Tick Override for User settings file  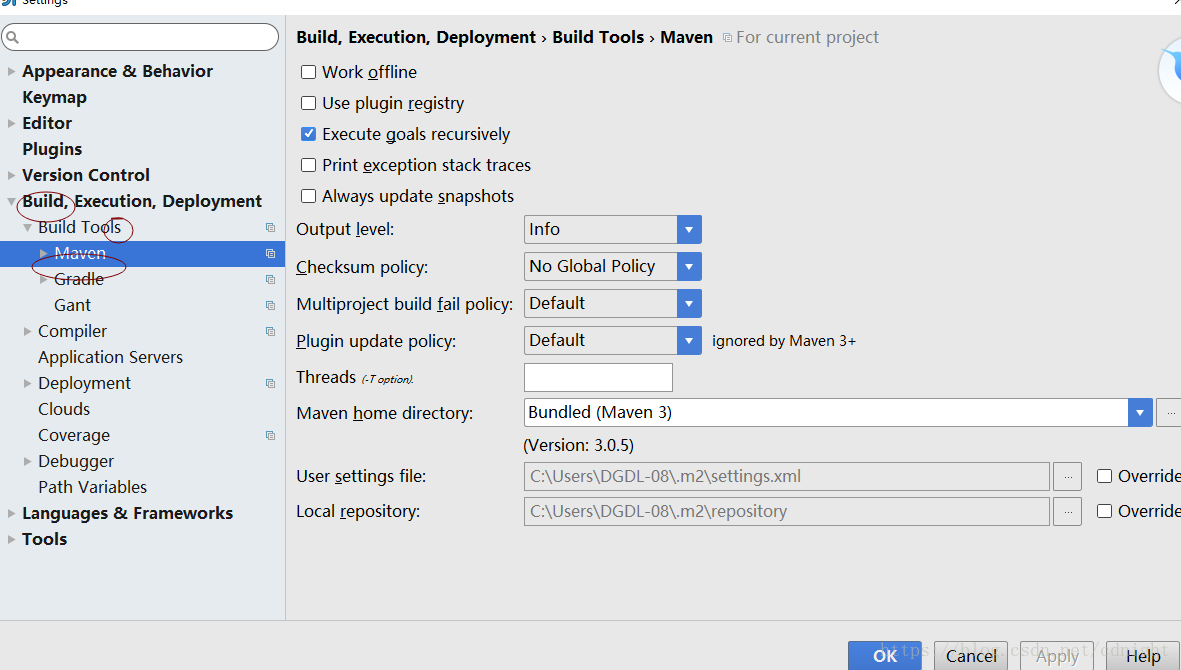click(x=1104, y=476)
